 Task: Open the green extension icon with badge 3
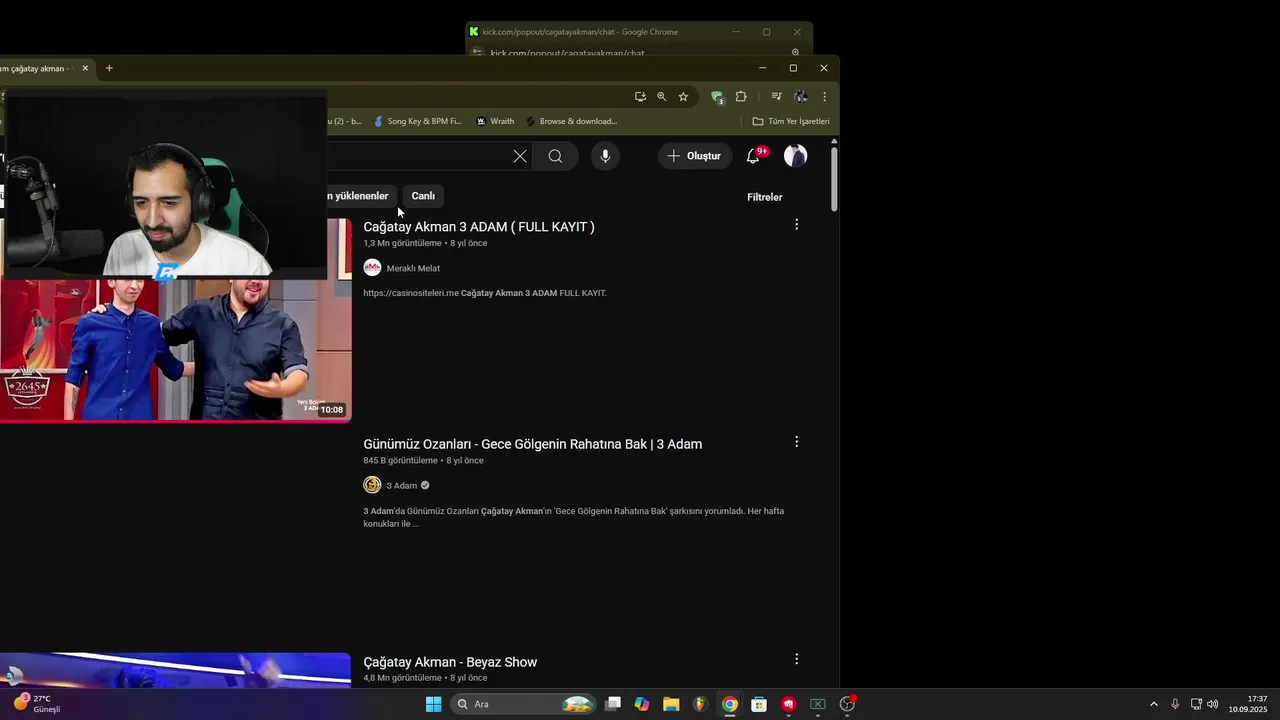tap(717, 97)
